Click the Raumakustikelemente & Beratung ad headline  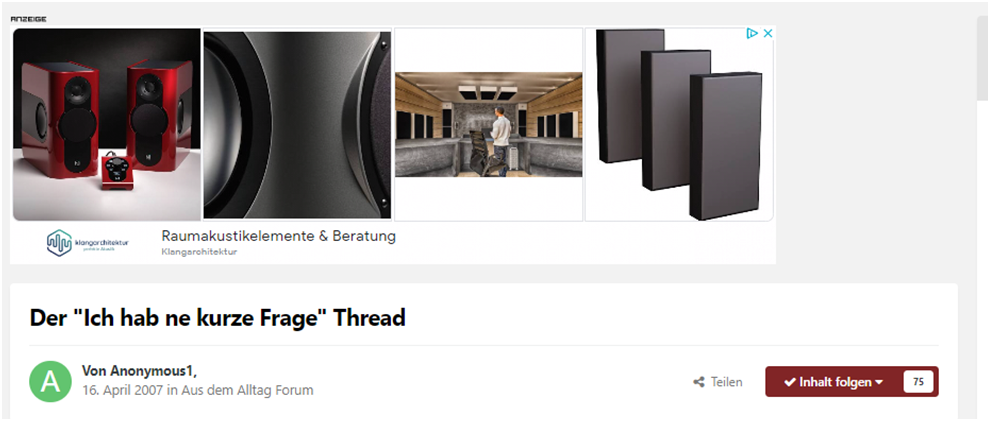point(278,236)
